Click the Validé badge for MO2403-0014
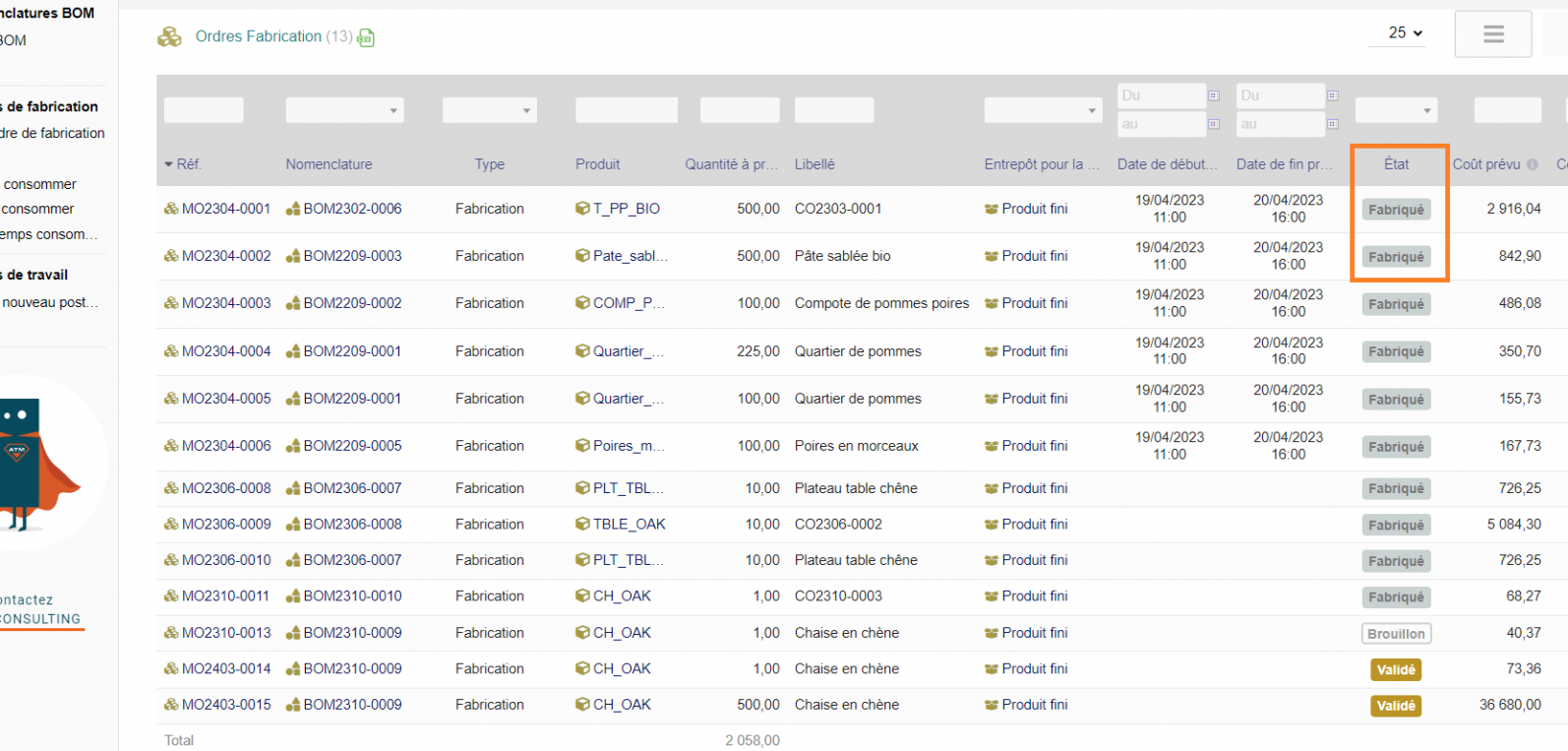The width and height of the screenshot is (1568, 751). (1396, 670)
